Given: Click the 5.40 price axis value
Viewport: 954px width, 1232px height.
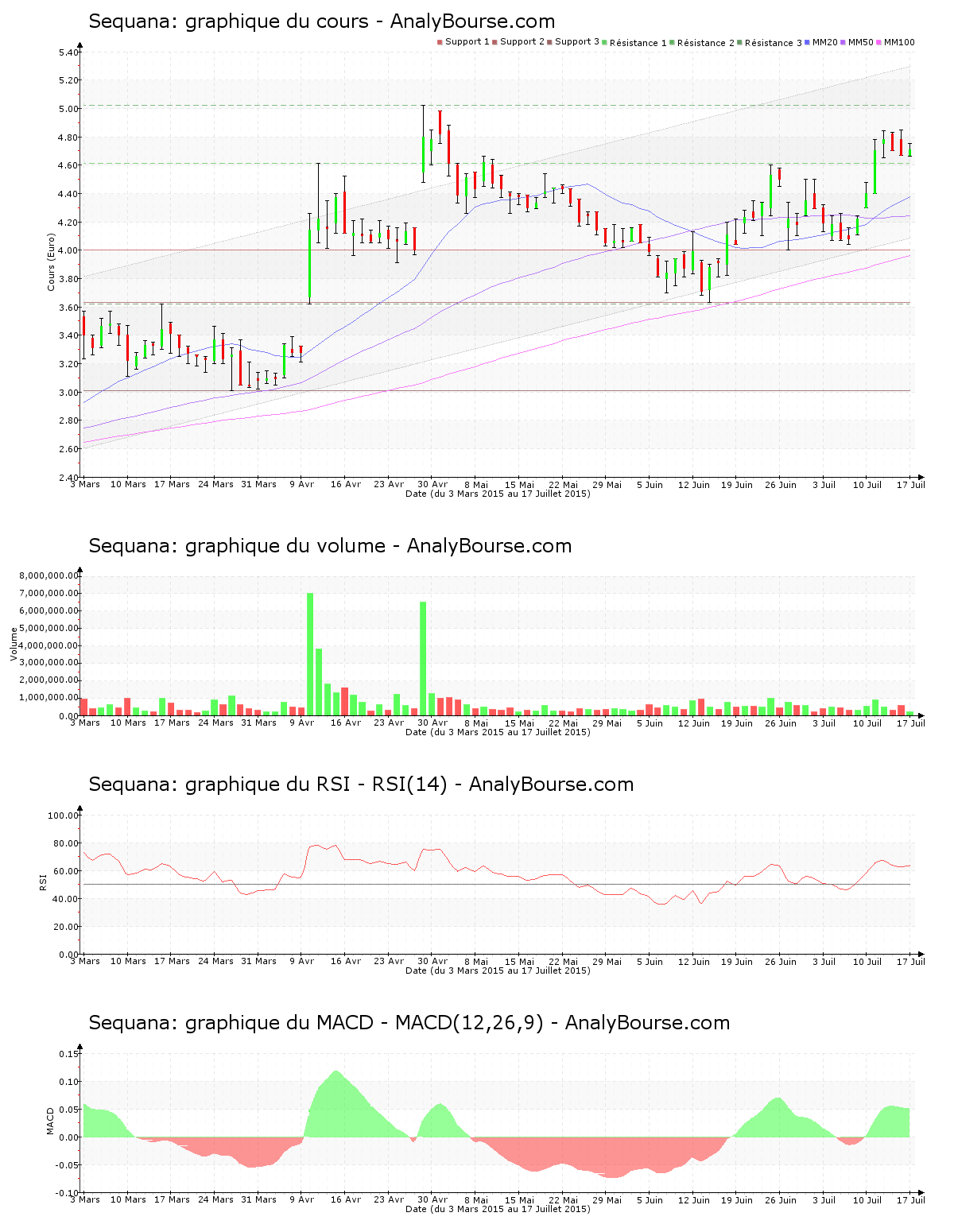Looking at the screenshot, I should (x=68, y=52).
